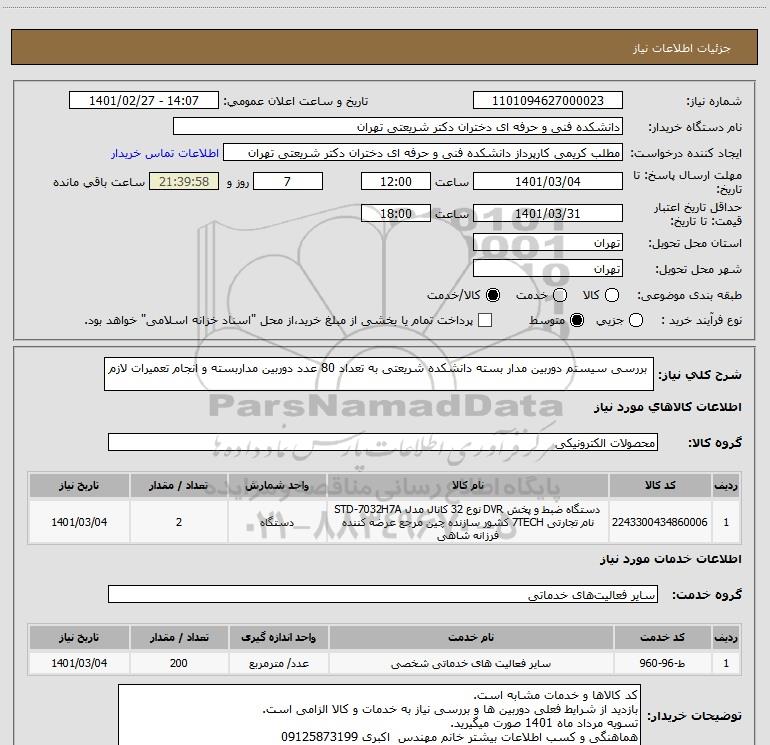Image resolution: width=770 pixels, height=745 pixels.
Task: Click the اطلاعات کالاهای مورد نیاز section heading
Action: point(667,407)
